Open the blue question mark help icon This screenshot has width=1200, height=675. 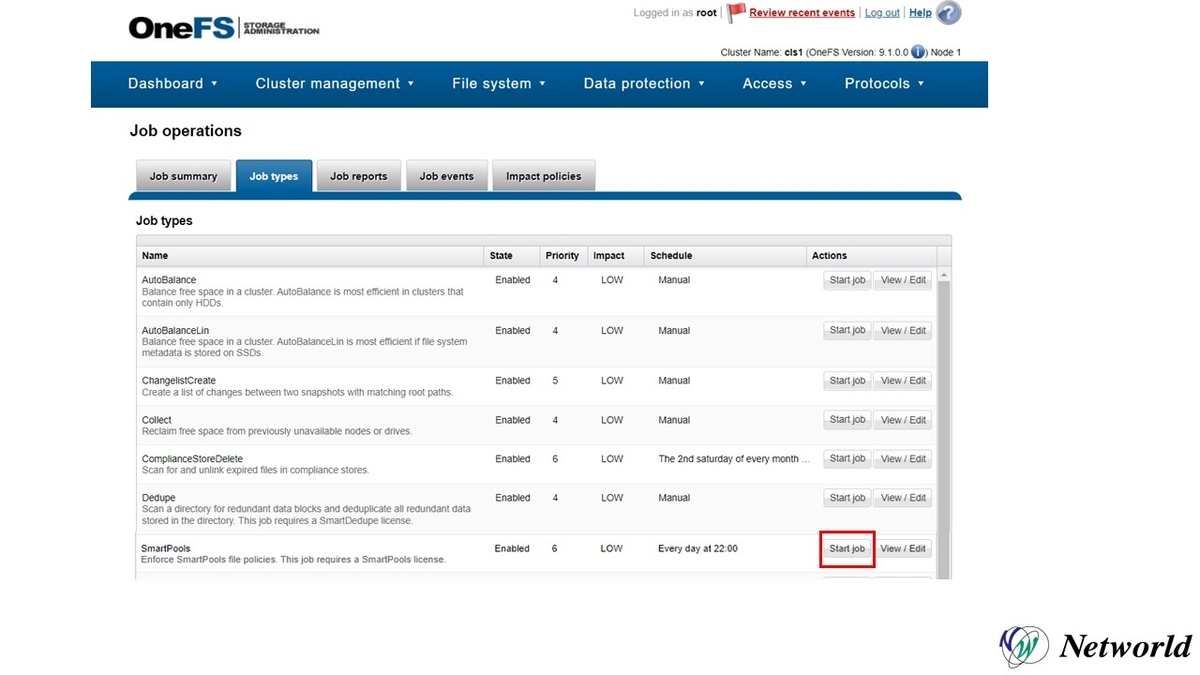pyautogui.click(x=948, y=13)
